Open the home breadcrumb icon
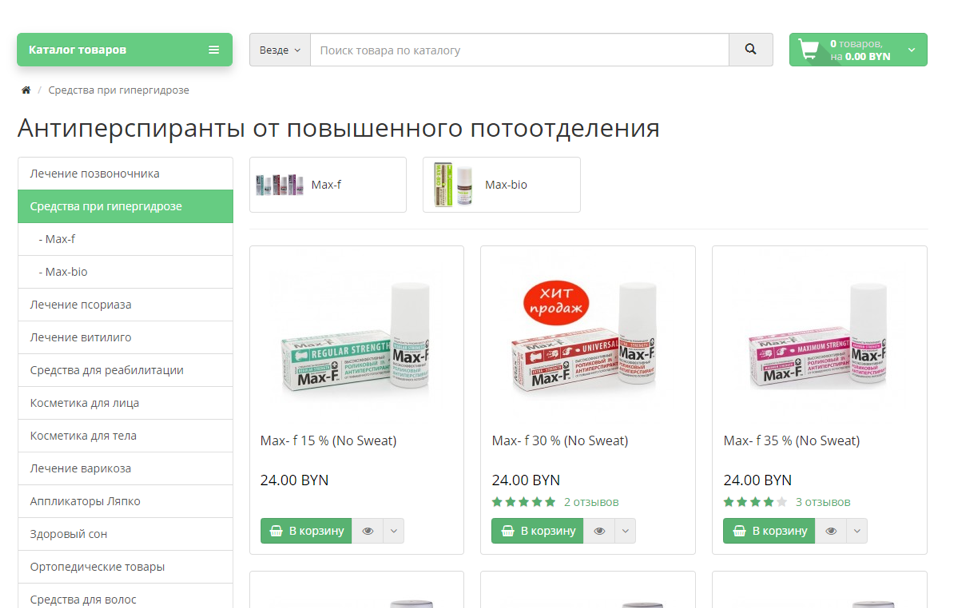This screenshot has height=608, width=972. pyautogui.click(x=26, y=90)
